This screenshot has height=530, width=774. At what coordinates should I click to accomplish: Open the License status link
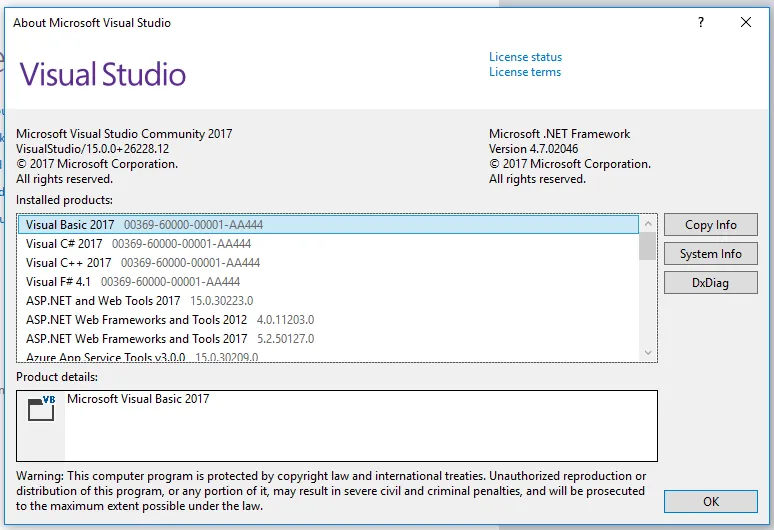[x=525, y=57]
